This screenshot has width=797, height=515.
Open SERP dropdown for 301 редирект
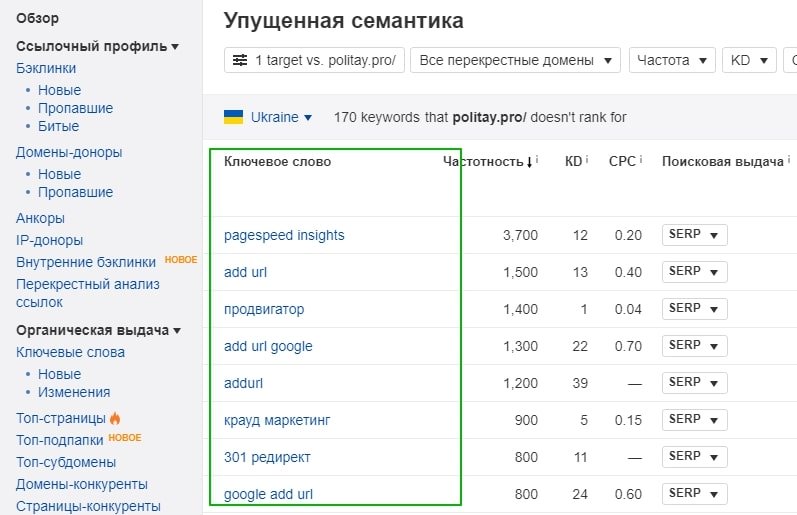(x=694, y=457)
